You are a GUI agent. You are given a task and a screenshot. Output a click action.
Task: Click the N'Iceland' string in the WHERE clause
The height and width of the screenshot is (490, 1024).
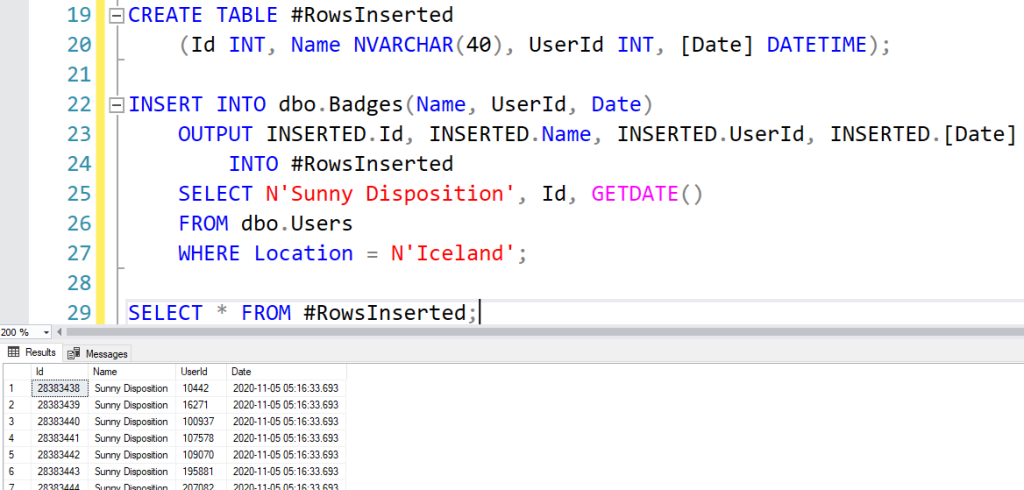458,253
